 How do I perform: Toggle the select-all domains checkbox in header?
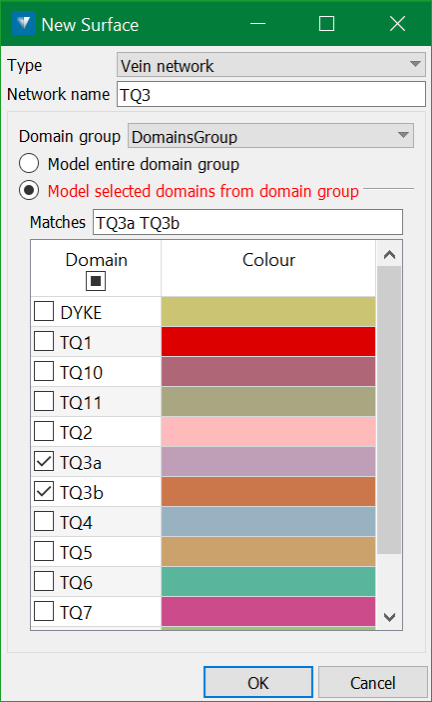(96, 281)
